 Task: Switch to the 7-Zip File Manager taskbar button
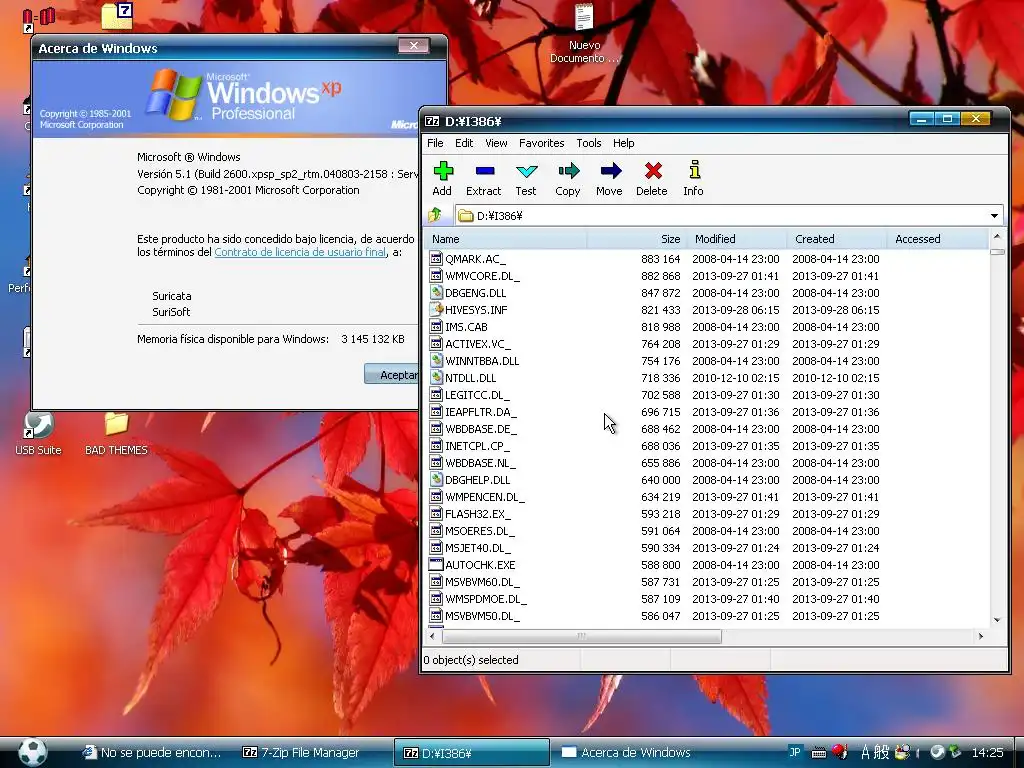tap(301, 752)
